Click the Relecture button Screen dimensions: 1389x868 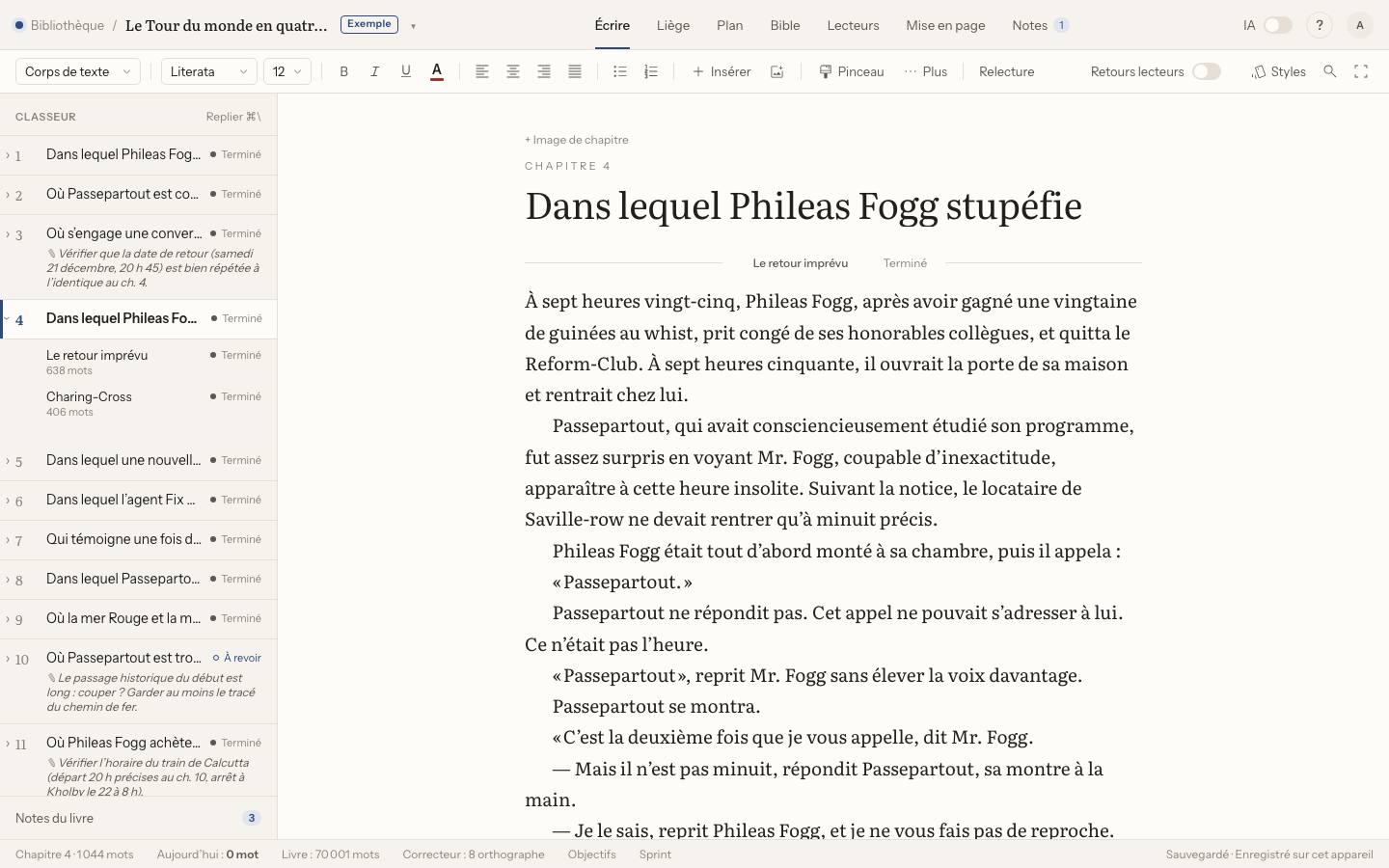point(1006,71)
